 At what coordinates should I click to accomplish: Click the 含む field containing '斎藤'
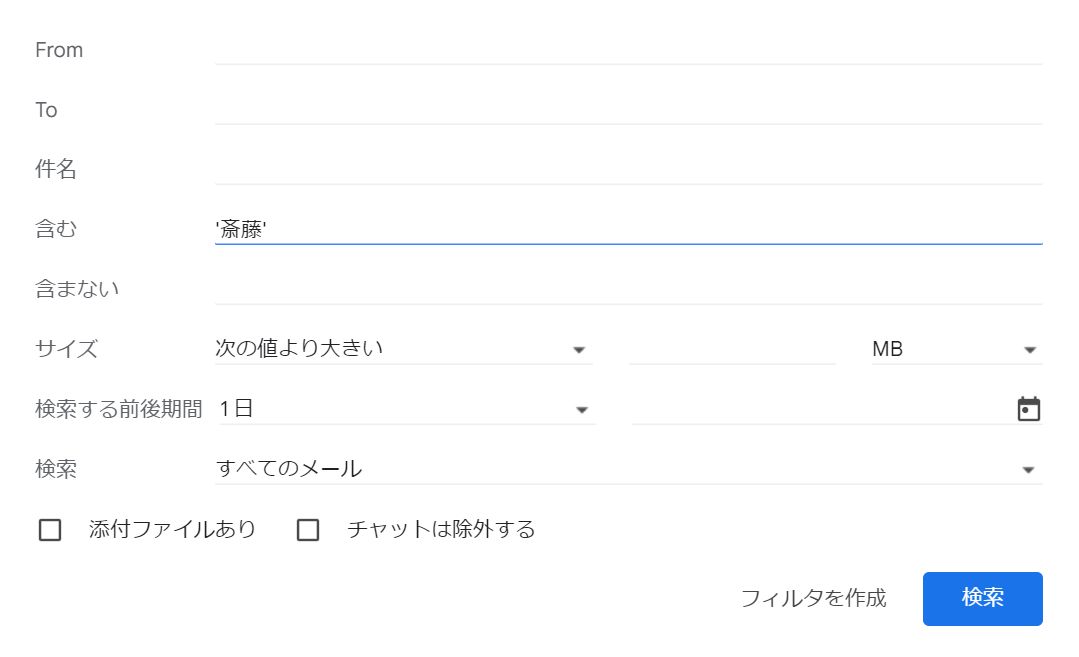(x=628, y=229)
